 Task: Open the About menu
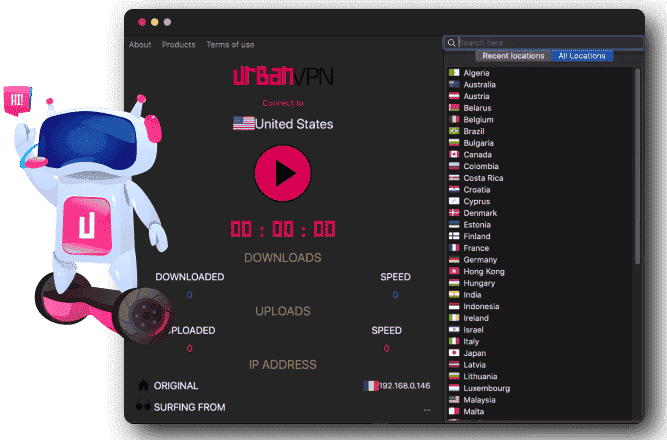[140, 45]
